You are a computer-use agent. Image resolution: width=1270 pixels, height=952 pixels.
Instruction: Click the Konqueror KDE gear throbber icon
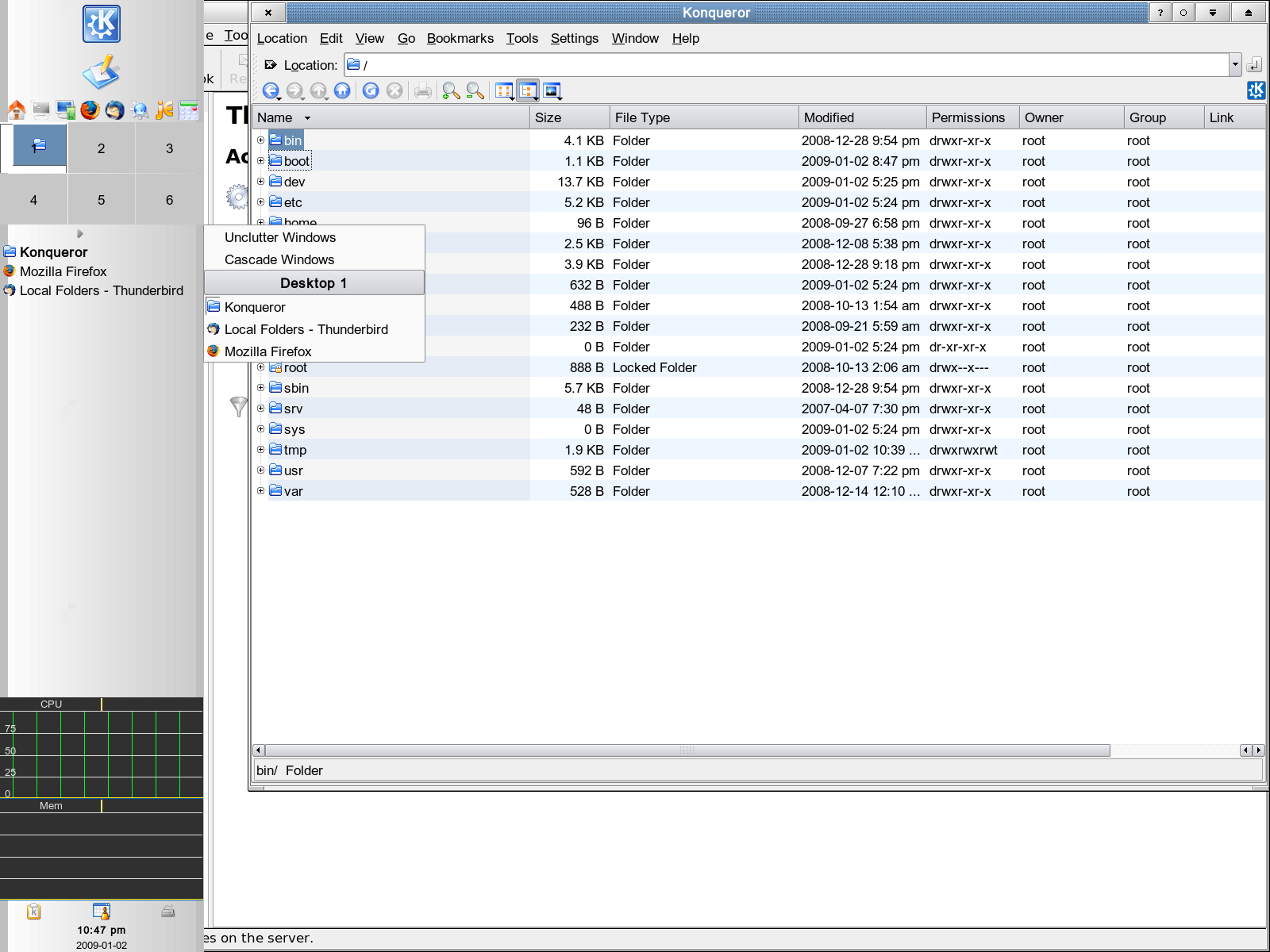1256,90
